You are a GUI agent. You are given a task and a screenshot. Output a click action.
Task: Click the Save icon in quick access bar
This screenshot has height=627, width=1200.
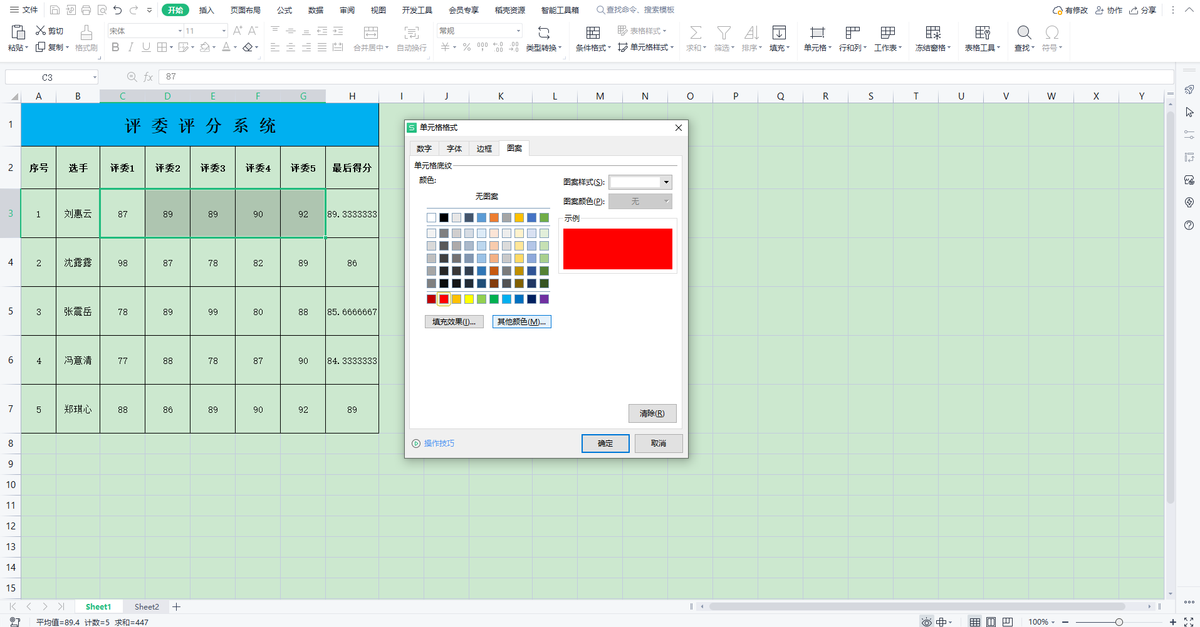coord(54,10)
